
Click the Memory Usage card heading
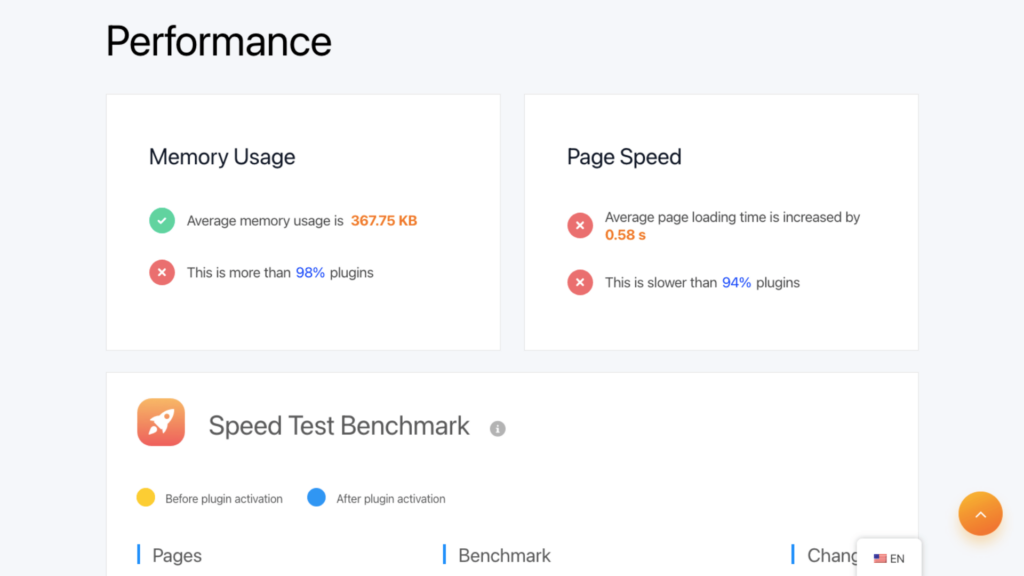(222, 157)
